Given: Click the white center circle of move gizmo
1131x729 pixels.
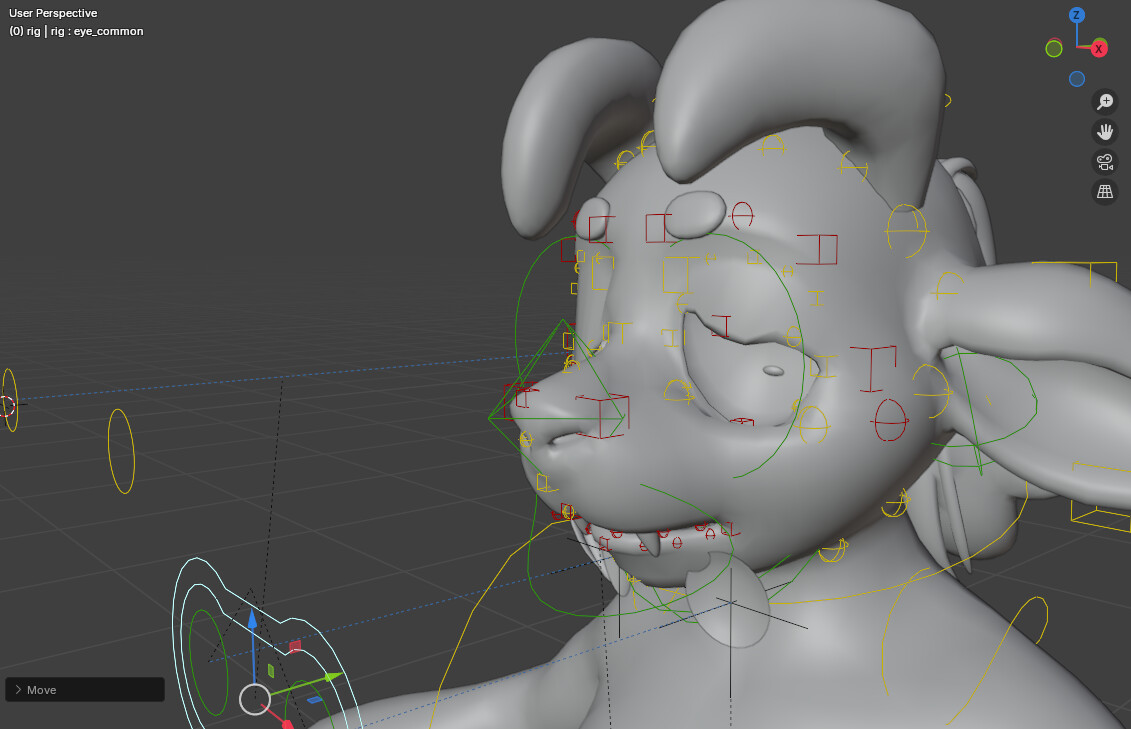Looking at the screenshot, I should click(255, 699).
